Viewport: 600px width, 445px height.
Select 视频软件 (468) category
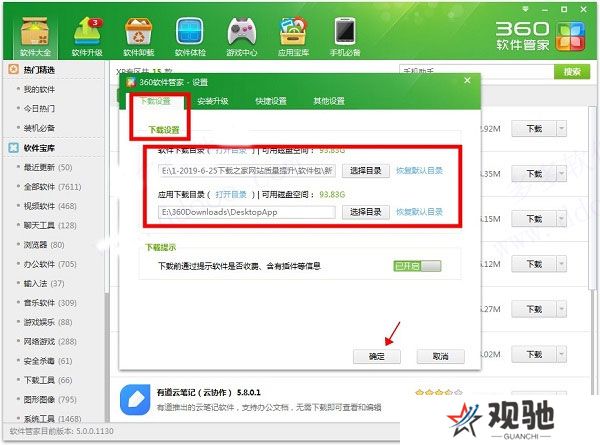point(50,206)
